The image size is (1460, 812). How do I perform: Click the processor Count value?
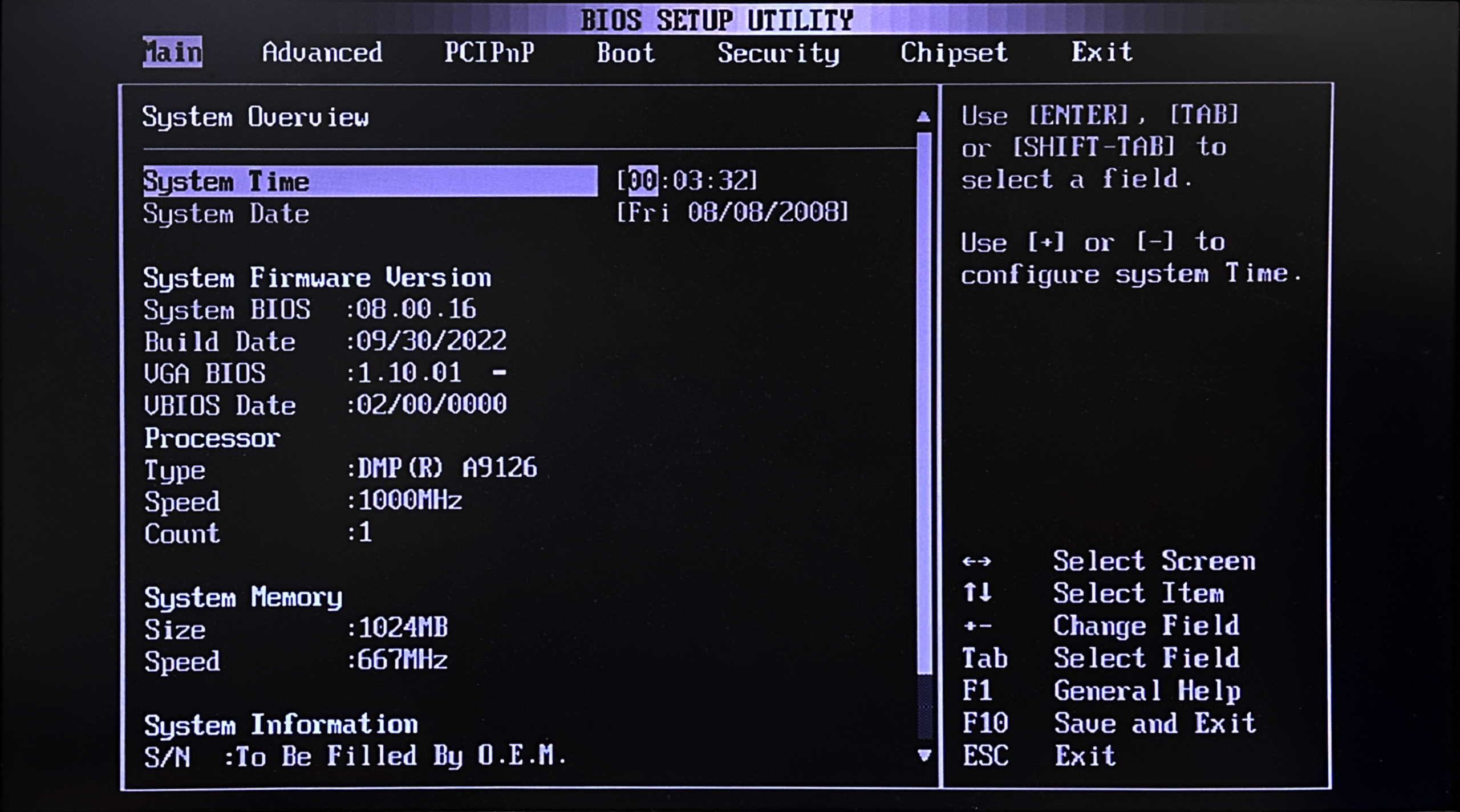[x=364, y=533]
